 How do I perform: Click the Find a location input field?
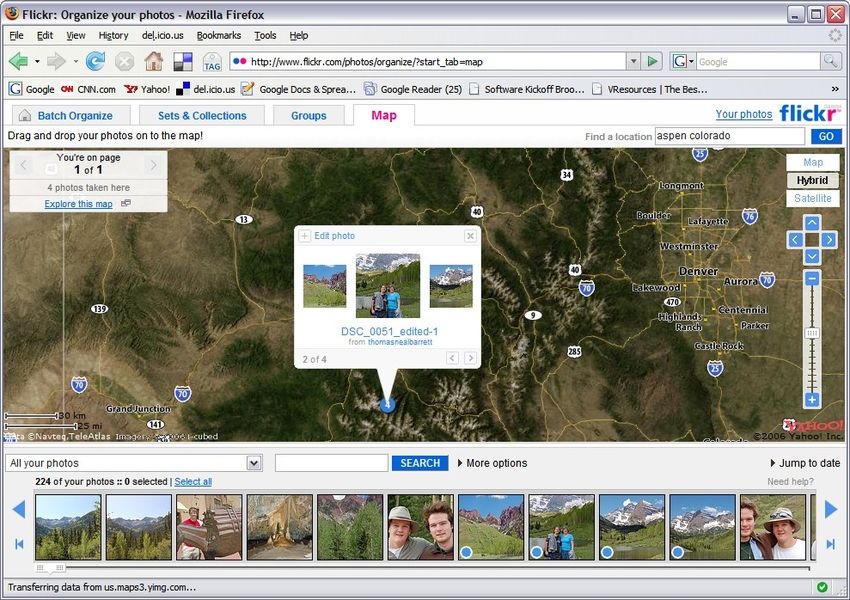click(x=730, y=136)
